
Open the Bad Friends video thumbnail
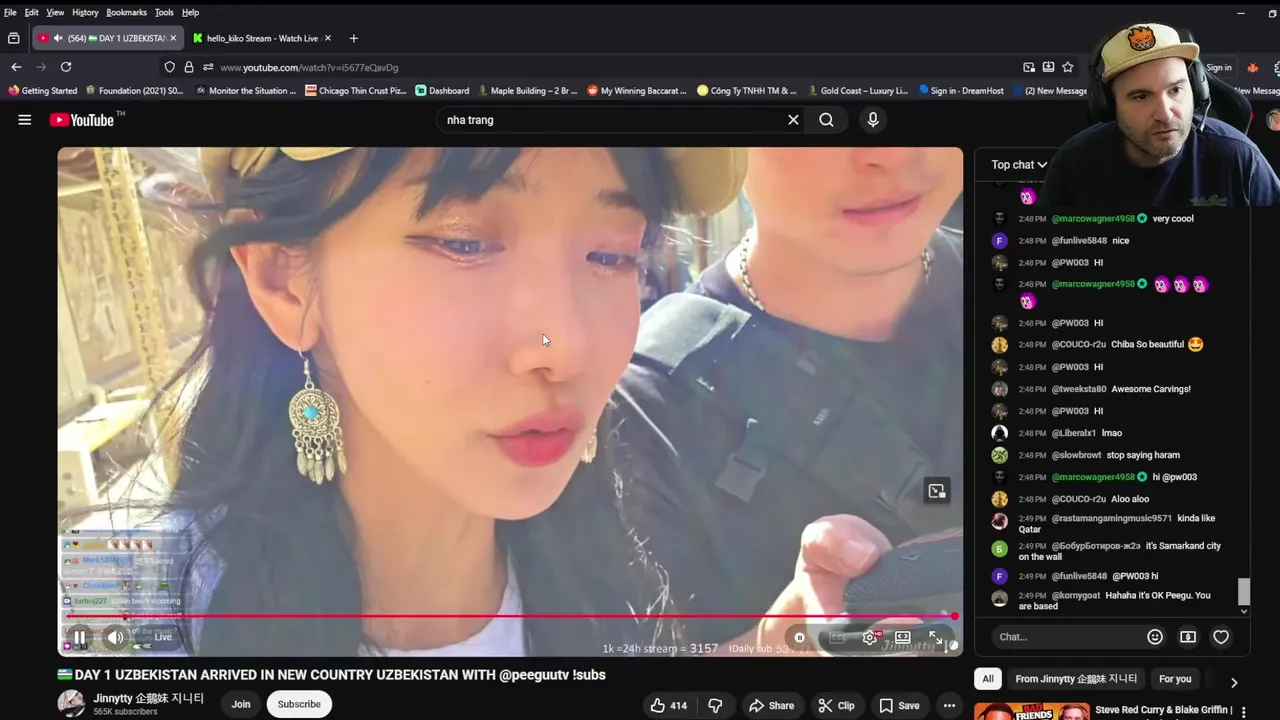(x=1032, y=711)
